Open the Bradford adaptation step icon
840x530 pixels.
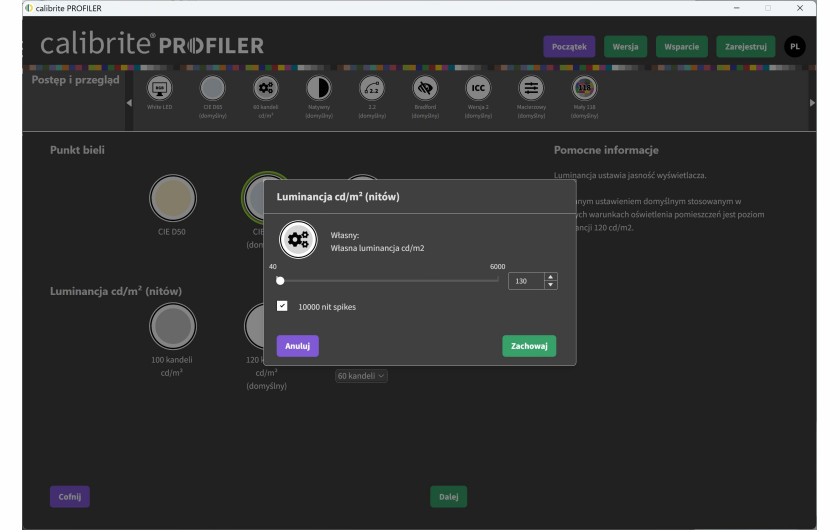[x=425, y=88]
